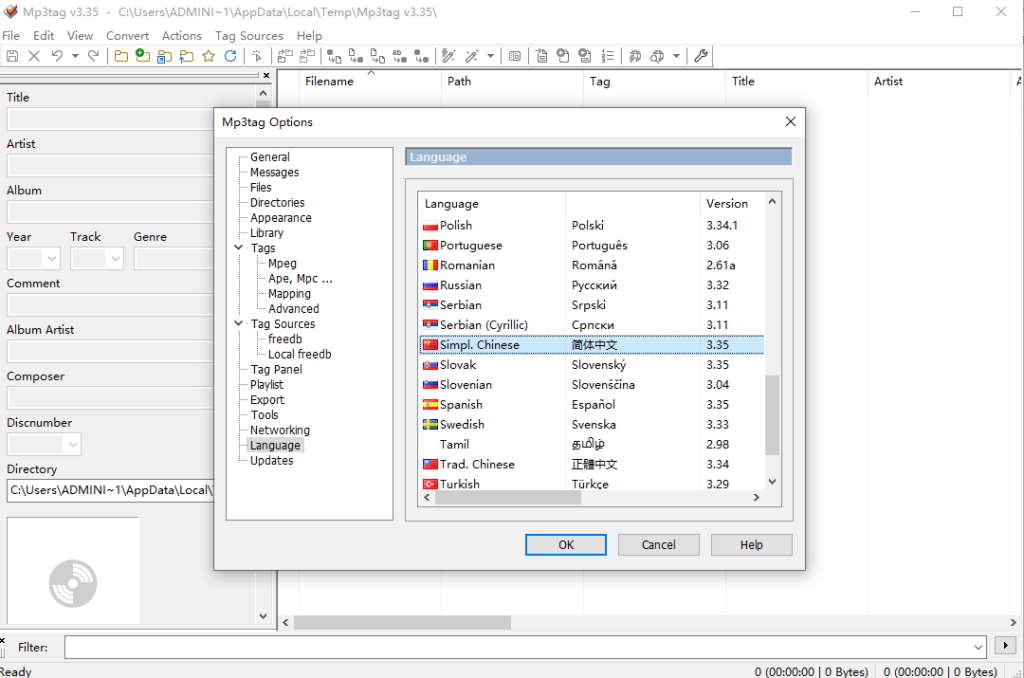Screen dimensions: 1024x678
Task: Click the favorite star icon
Action: [x=208, y=56]
